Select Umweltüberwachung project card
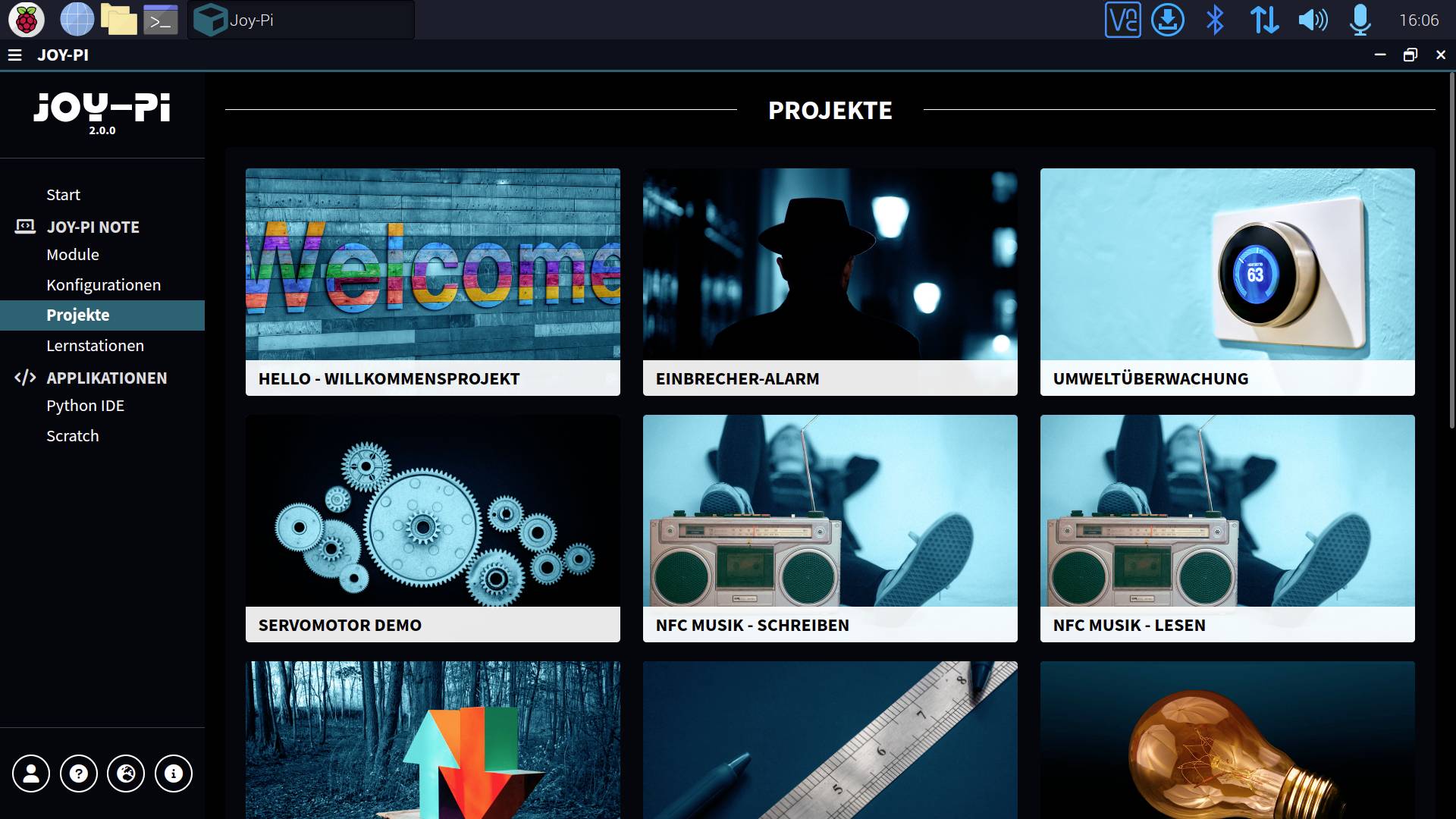1456x819 pixels. [x=1227, y=281]
